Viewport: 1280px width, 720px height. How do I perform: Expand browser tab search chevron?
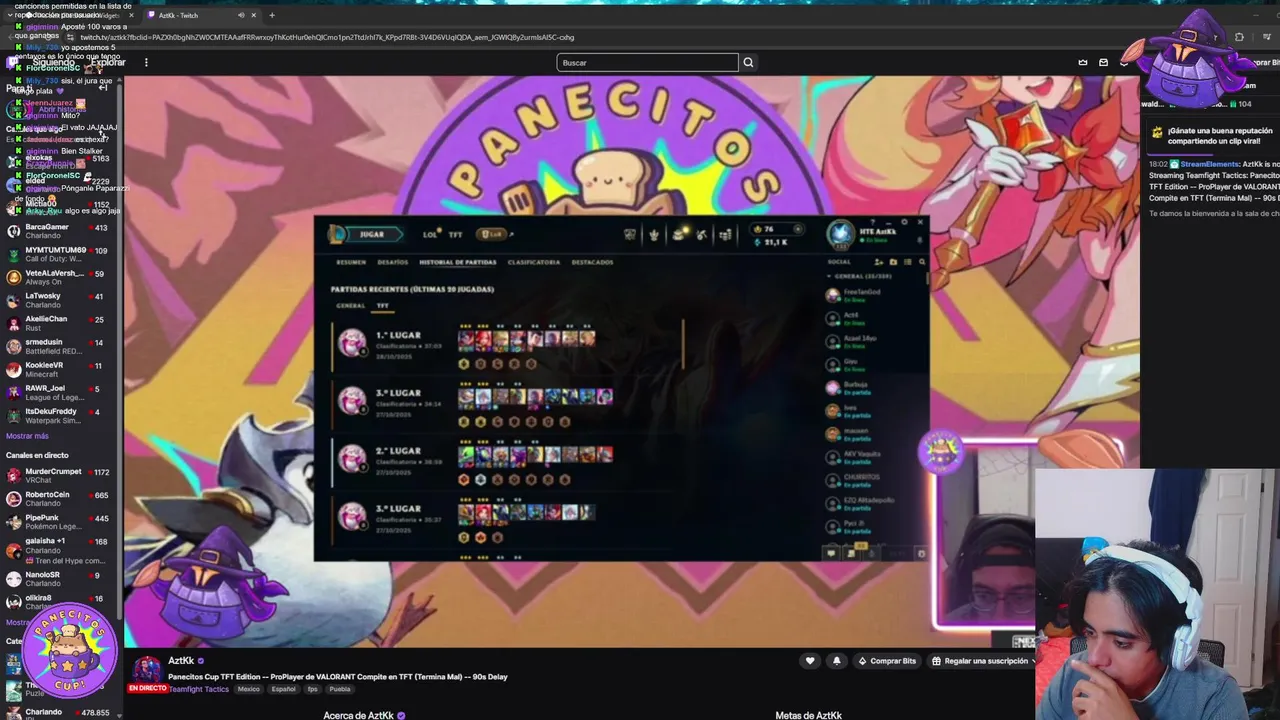9,15
